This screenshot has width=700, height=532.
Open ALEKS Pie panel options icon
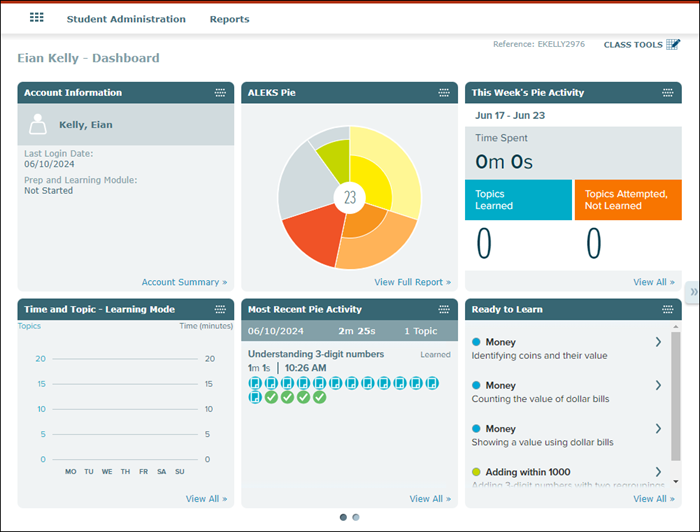(444, 93)
